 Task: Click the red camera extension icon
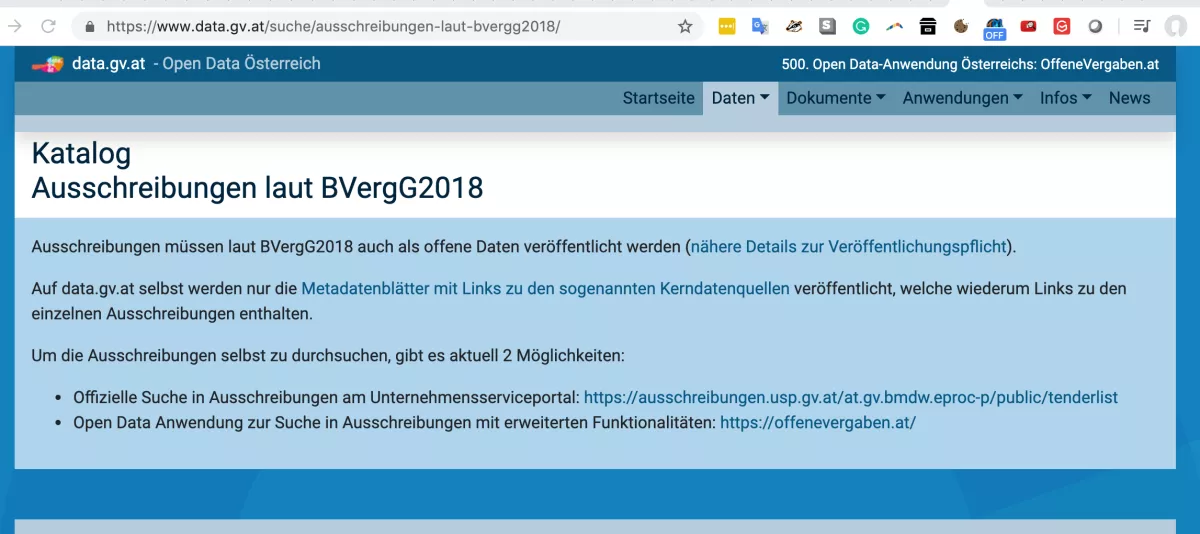click(x=1028, y=27)
